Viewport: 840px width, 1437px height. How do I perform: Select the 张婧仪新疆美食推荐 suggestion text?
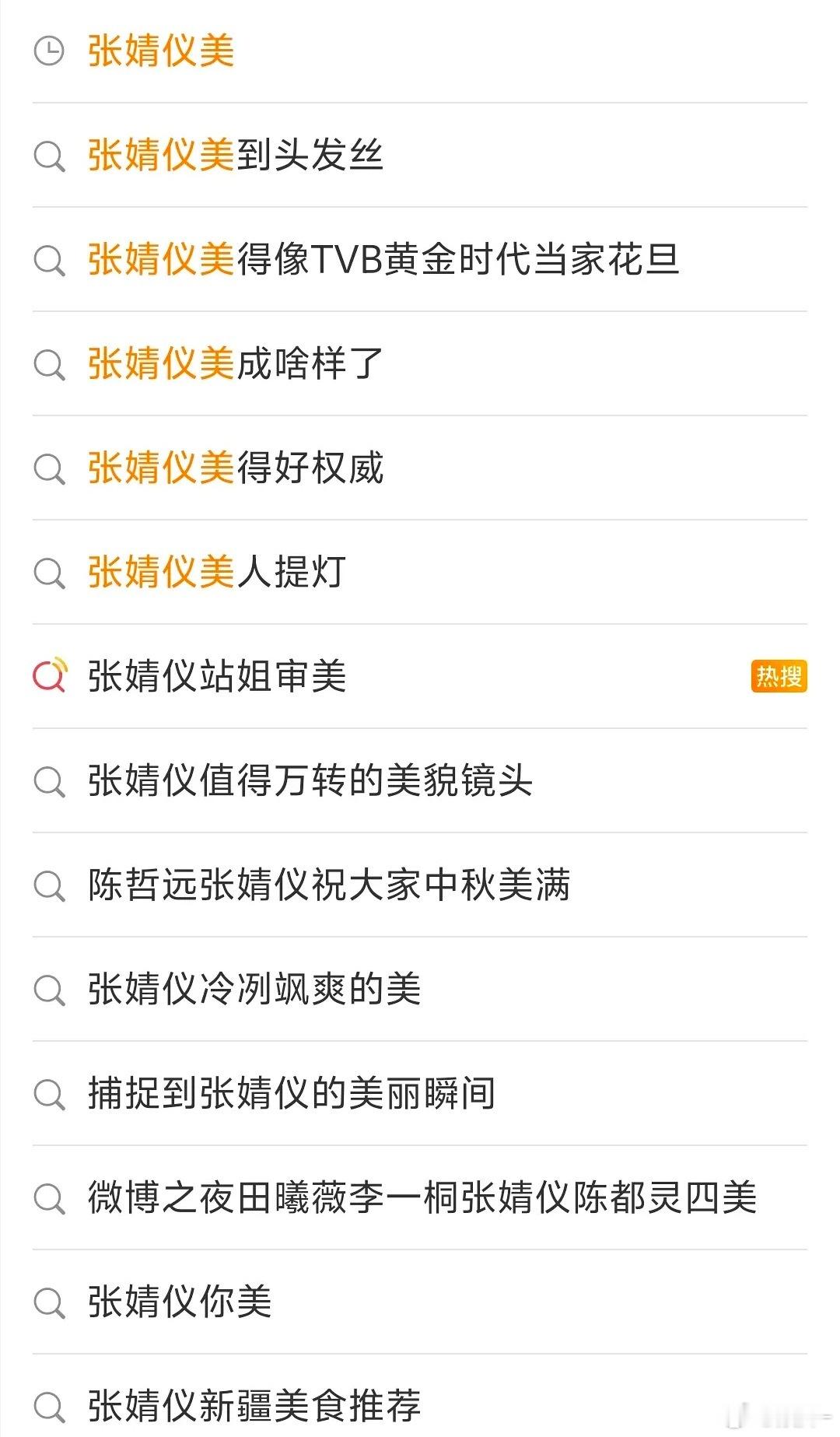click(x=254, y=1406)
